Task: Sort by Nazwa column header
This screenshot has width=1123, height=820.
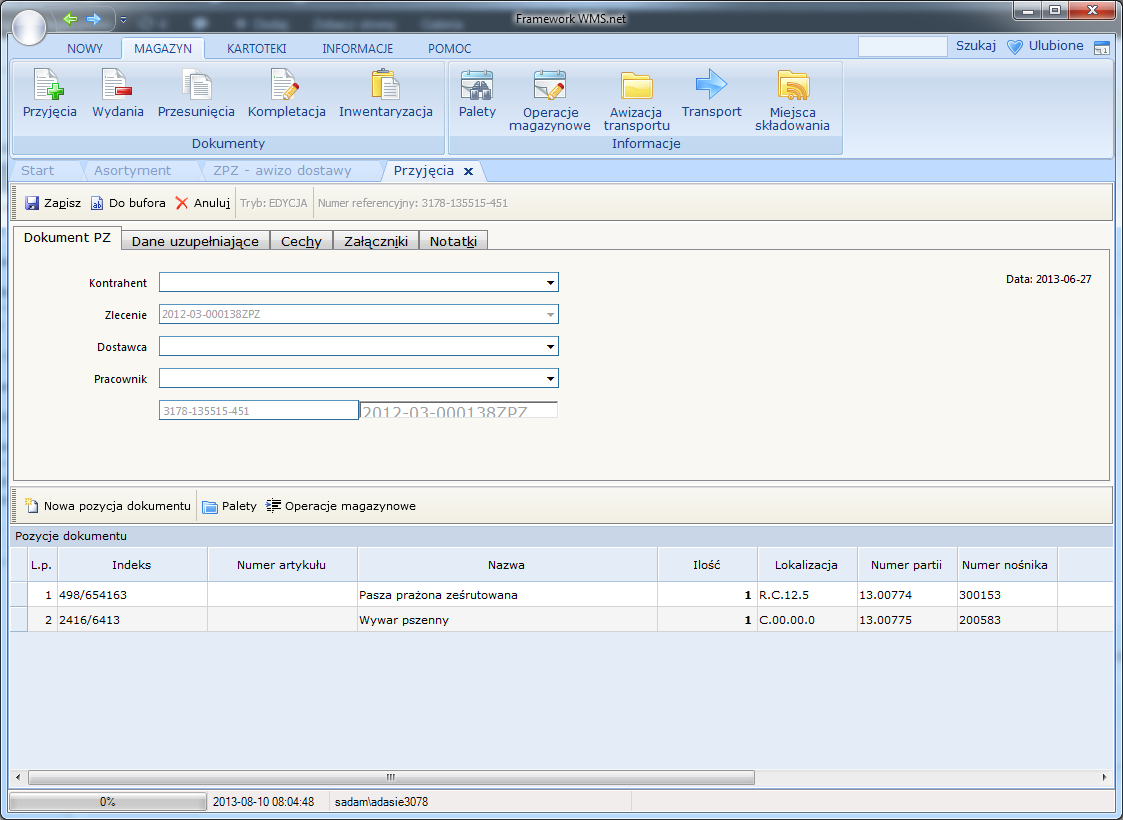Action: click(x=507, y=565)
